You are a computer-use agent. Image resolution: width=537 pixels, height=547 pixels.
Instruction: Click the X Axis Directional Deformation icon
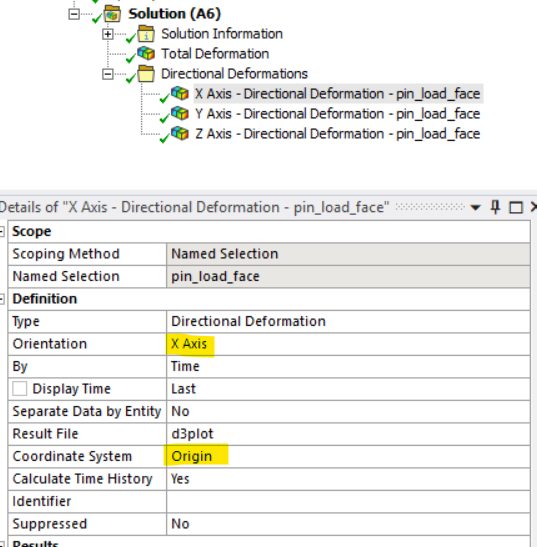pos(180,93)
